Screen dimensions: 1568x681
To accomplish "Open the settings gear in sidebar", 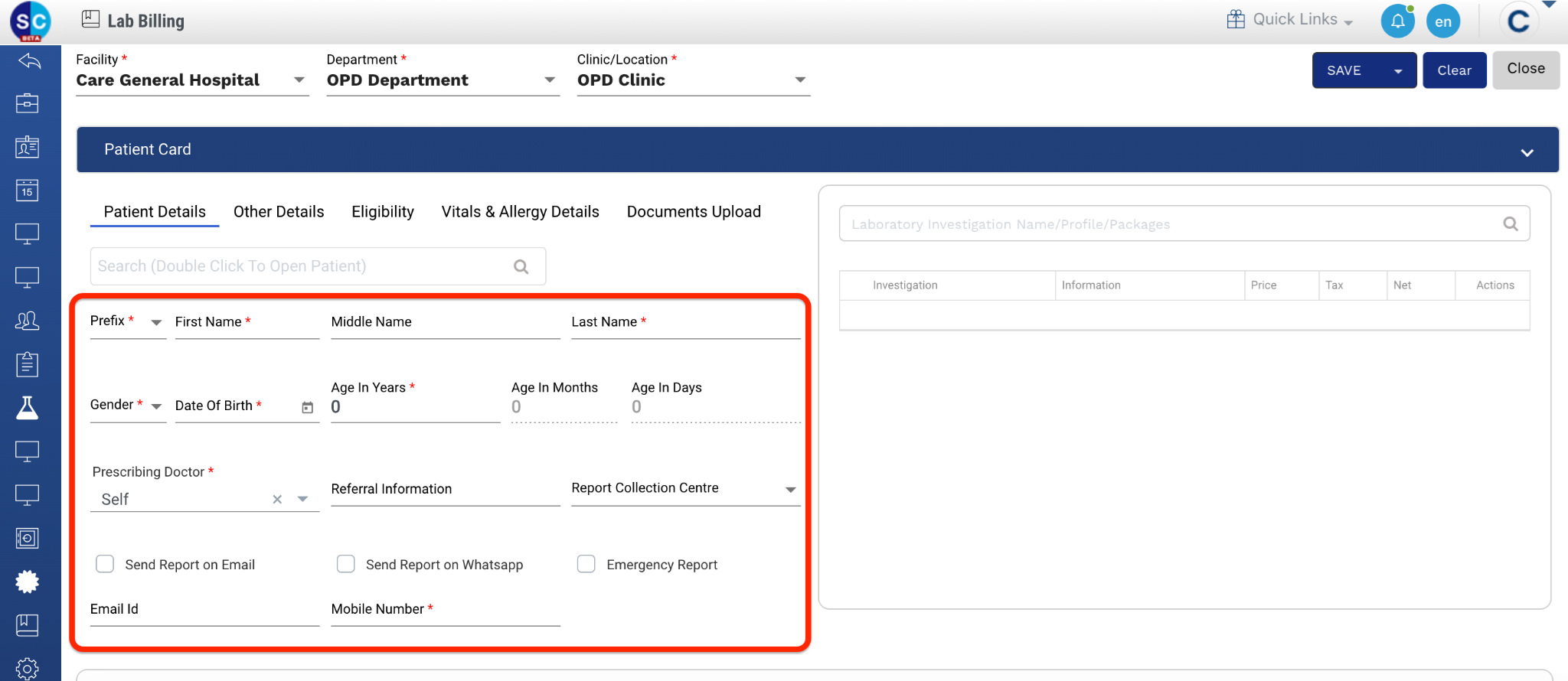I will click(28, 668).
